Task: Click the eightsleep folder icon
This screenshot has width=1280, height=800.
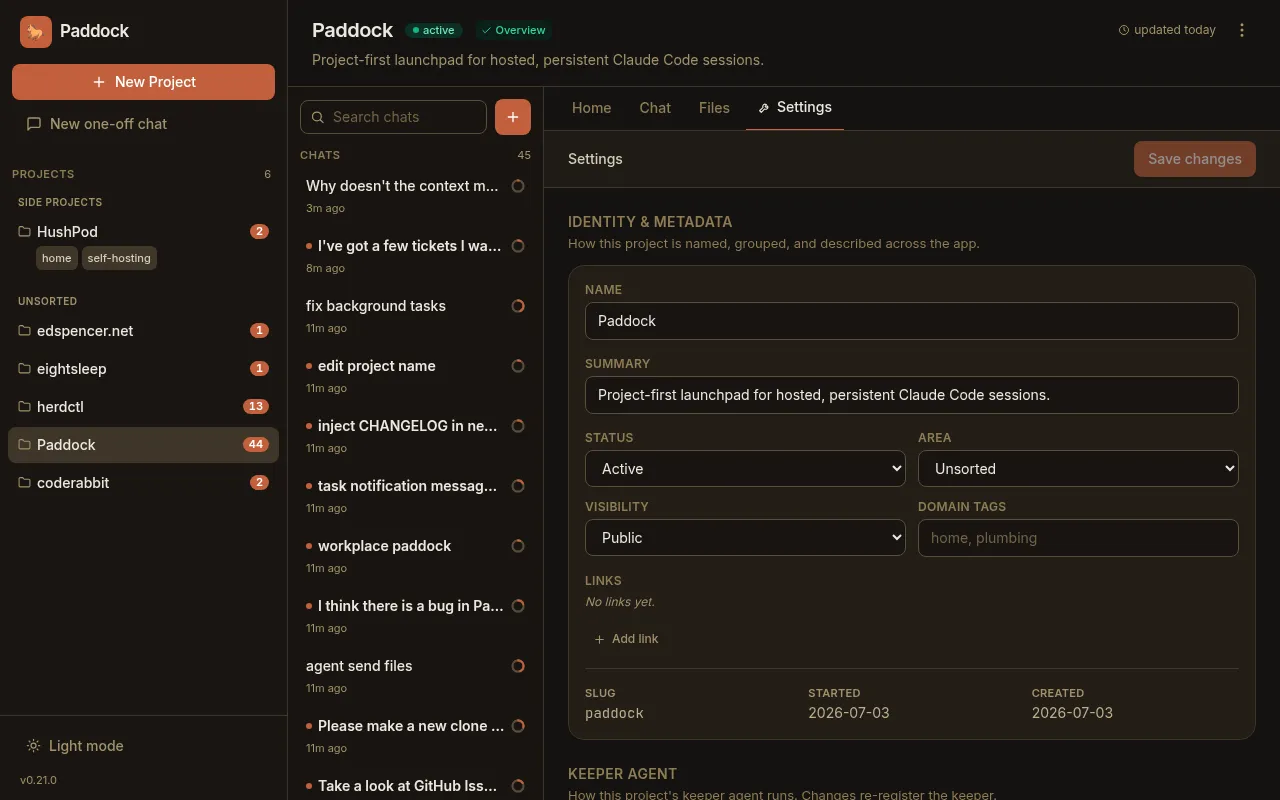Action: [25, 368]
